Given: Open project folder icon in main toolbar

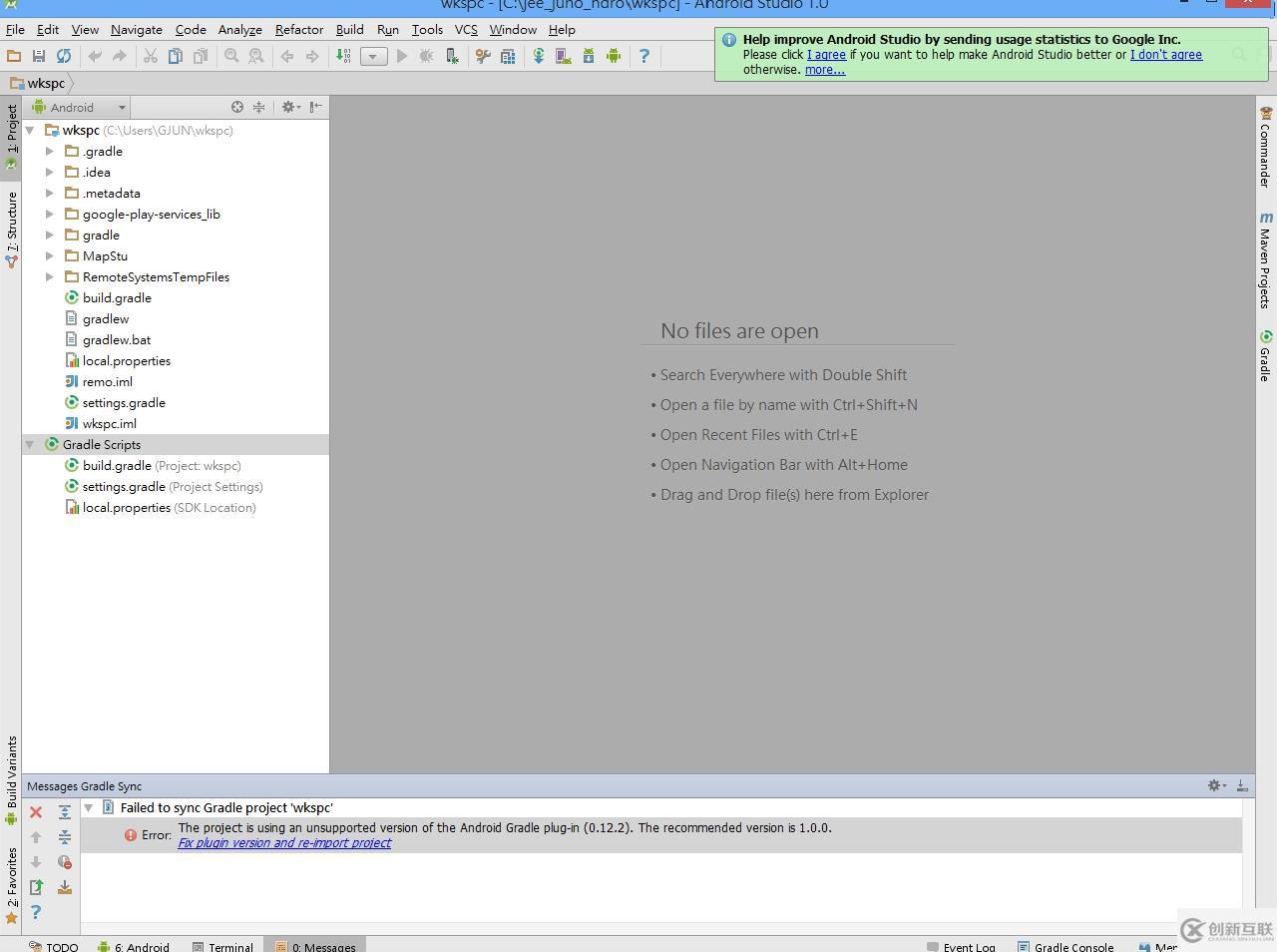Looking at the screenshot, I should coord(14,56).
